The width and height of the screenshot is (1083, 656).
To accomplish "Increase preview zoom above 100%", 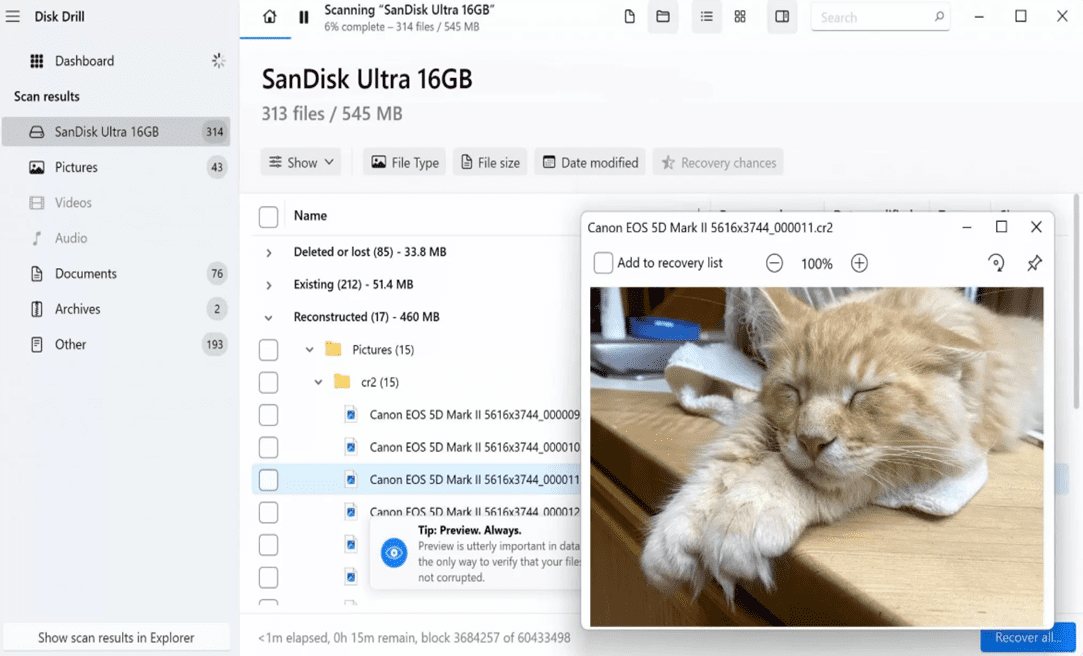I will (858, 263).
